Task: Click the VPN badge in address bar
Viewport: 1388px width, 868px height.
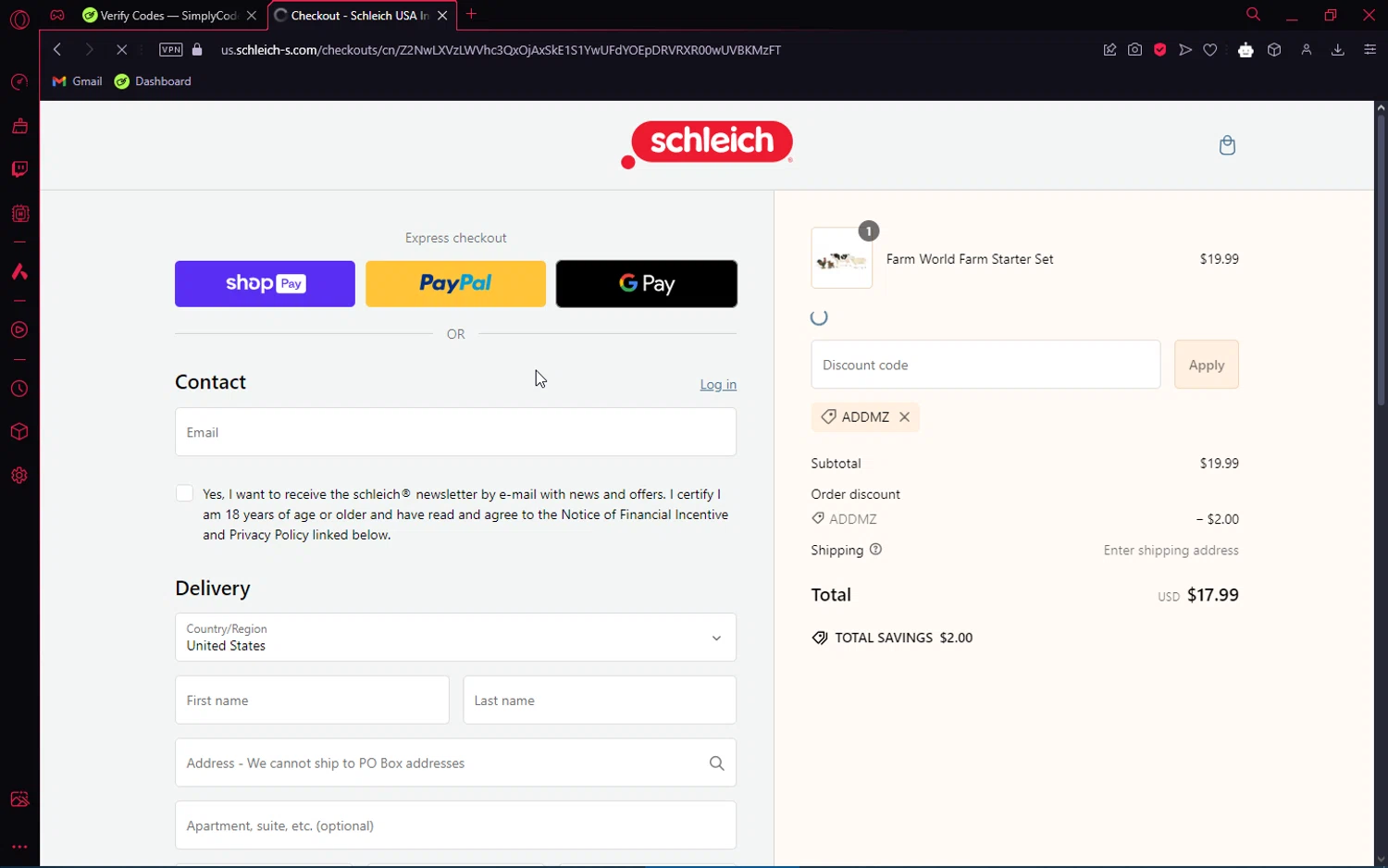Action: click(x=170, y=50)
